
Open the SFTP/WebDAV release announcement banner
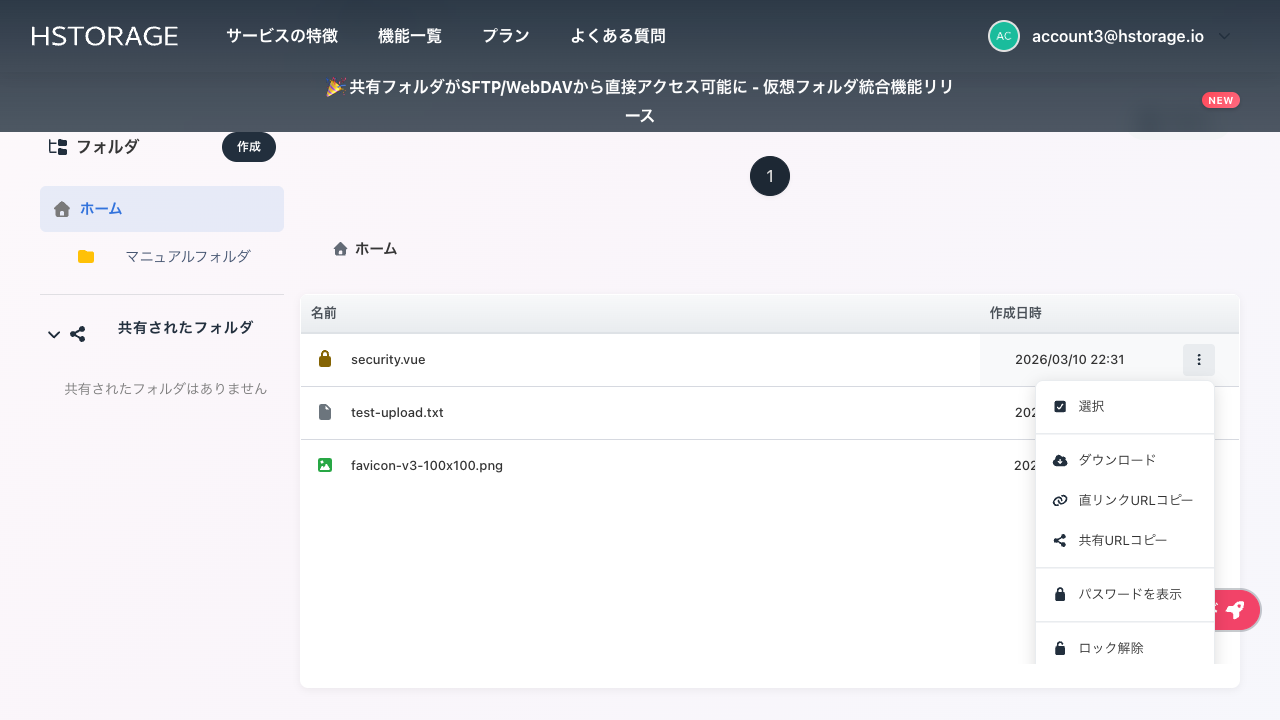(x=640, y=101)
